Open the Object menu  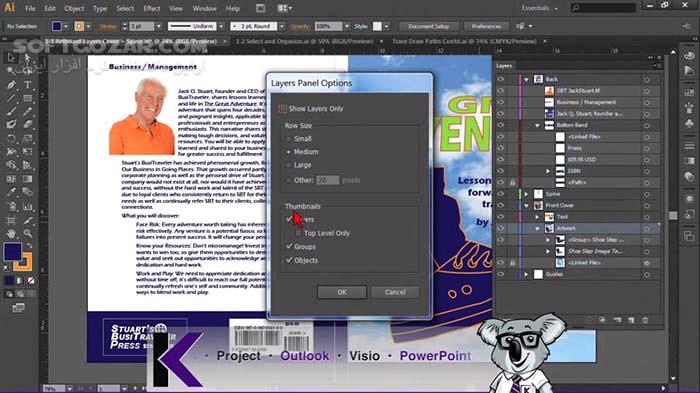pos(74,8)
